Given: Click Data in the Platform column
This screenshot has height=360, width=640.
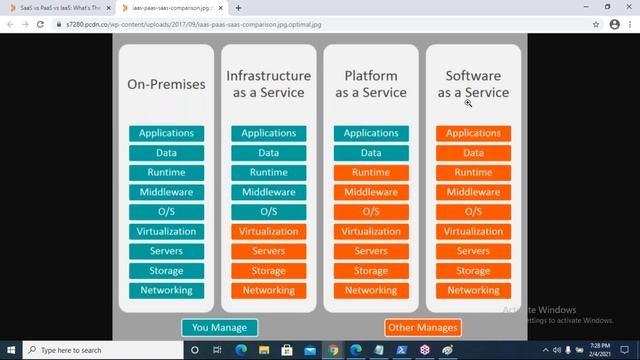Looking at the screenshot, I should [371, 153].
